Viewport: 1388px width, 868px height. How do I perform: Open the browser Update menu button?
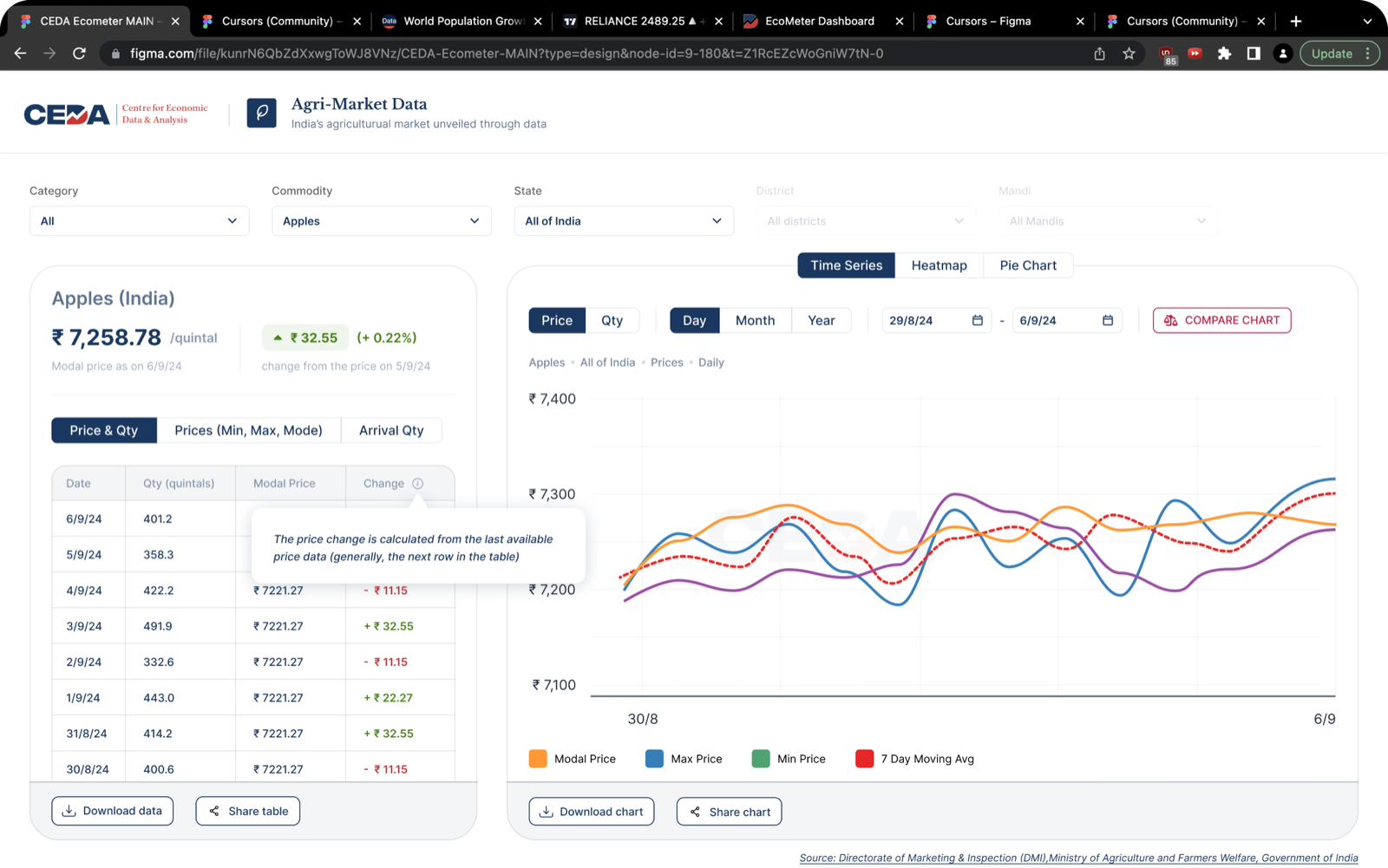pyautogui.click(x=1339, y=54)
